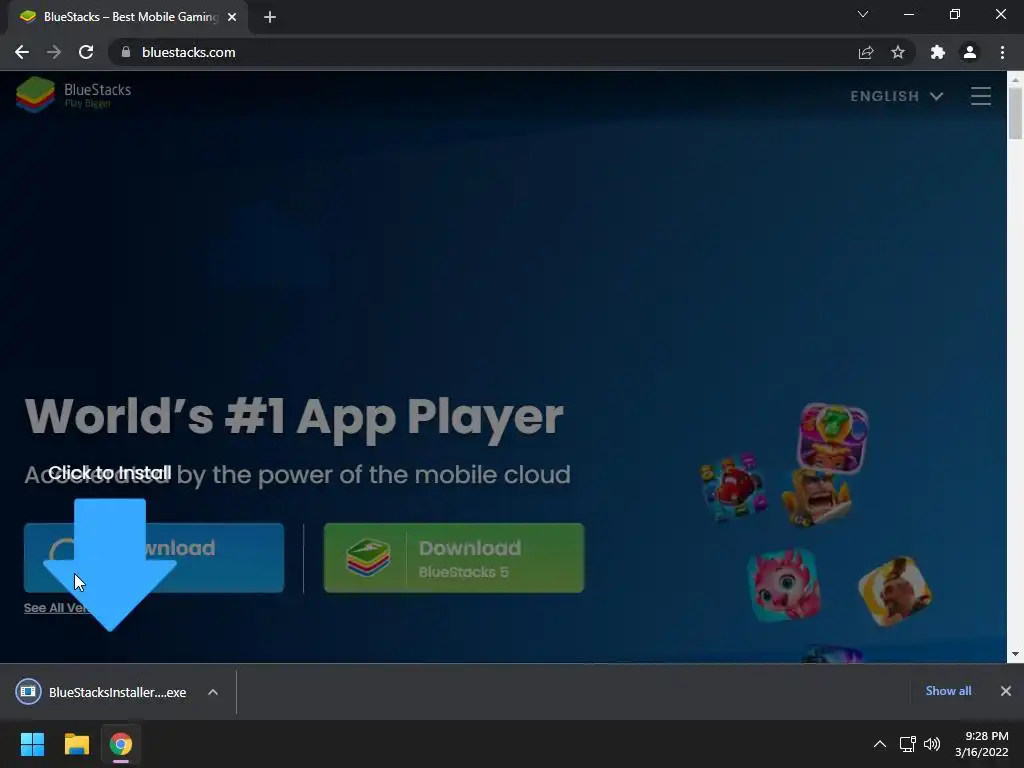Image resolution: width=1024 pixels, height=768 pixels.
Task: Open a new tab with the plus button
Action: click(270, 17)
